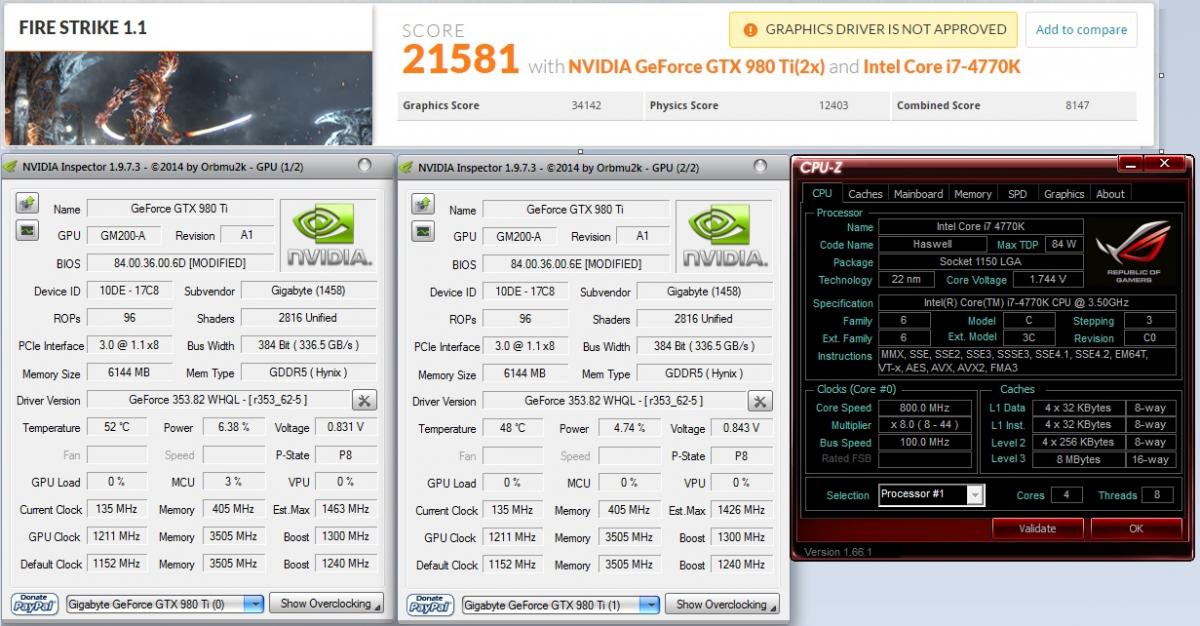Click the warning icon beside Graphics Driver Not Approved
The image size is (1200, 626).
(750, 30)
